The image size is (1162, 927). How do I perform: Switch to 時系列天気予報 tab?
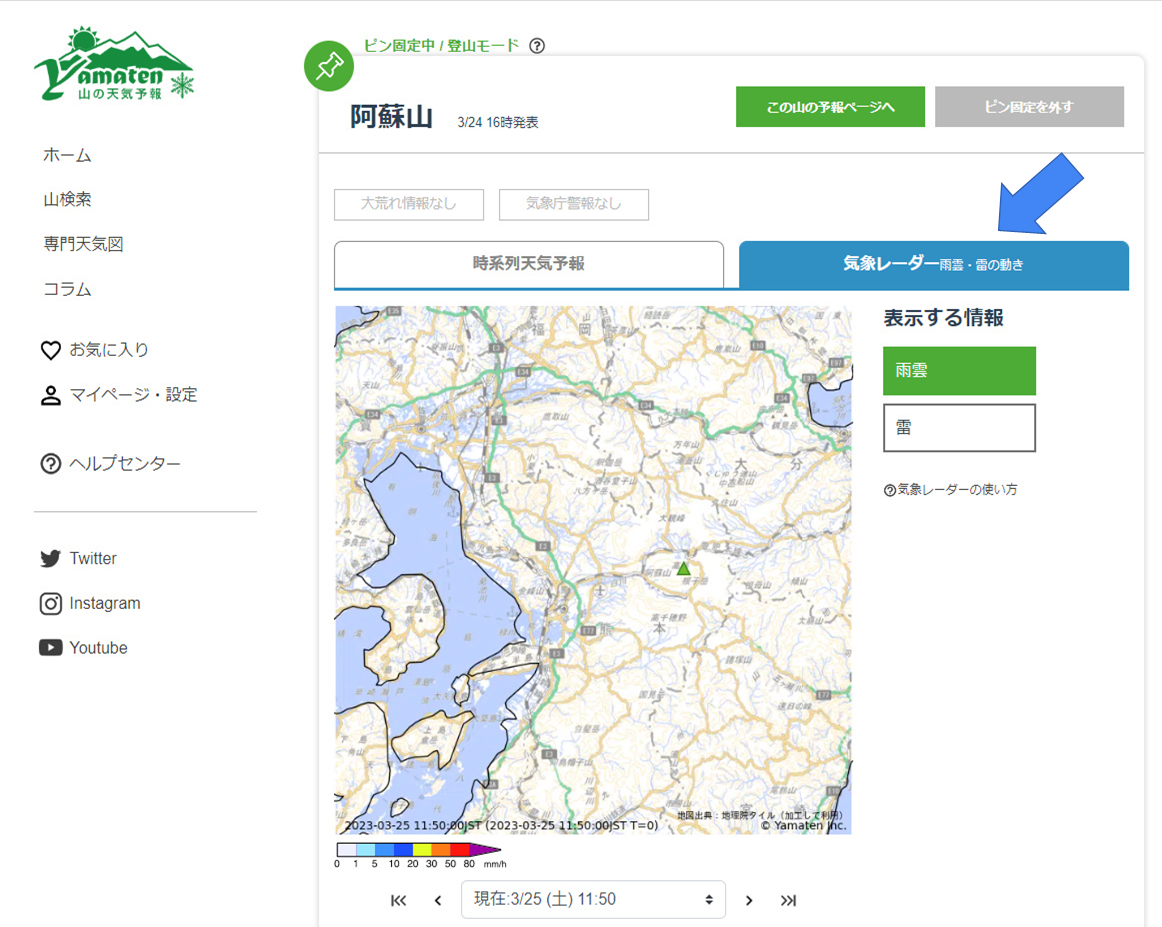(529, 264)
